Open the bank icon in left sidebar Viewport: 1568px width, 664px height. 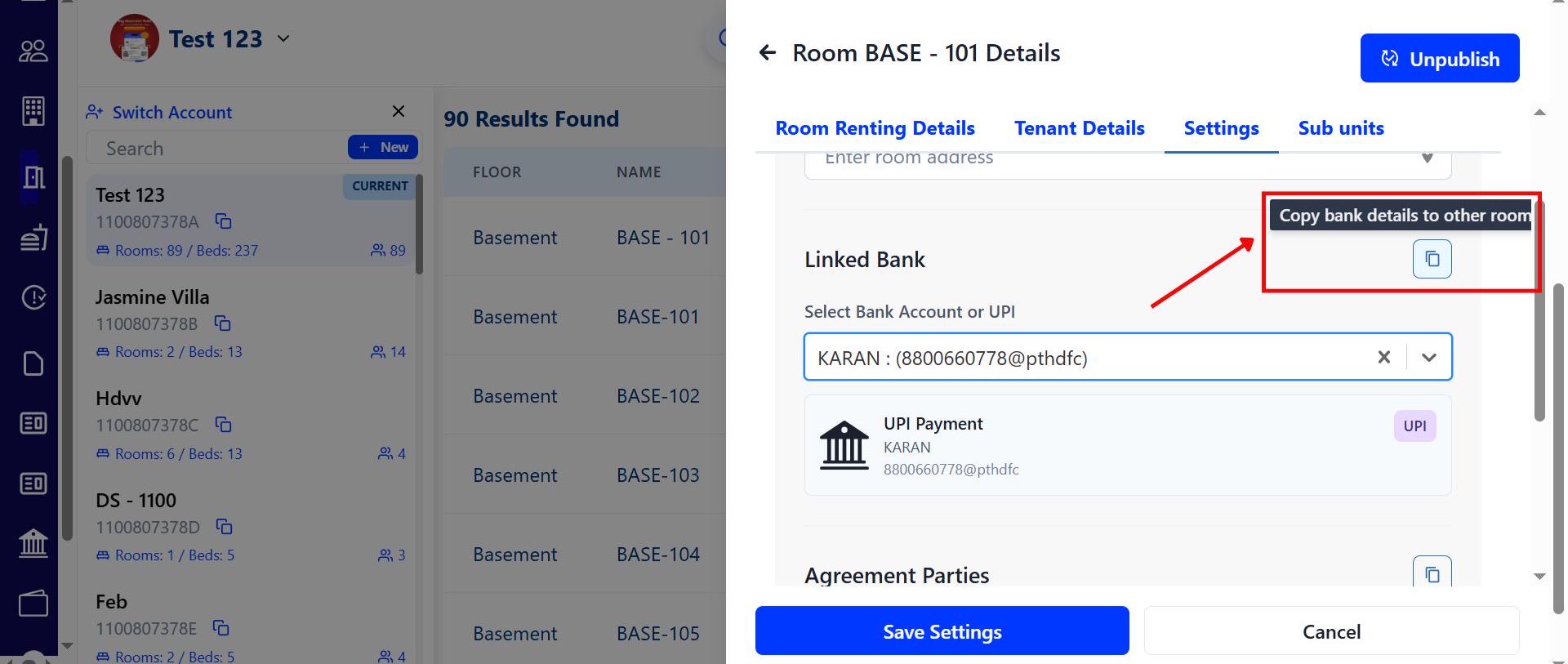[x=33, y=542]
